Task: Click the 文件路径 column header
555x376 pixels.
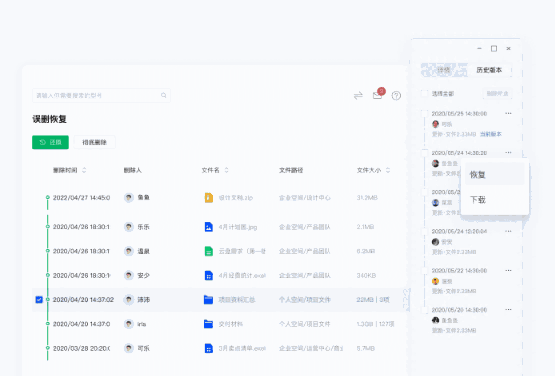Action: tap(291, 170)
